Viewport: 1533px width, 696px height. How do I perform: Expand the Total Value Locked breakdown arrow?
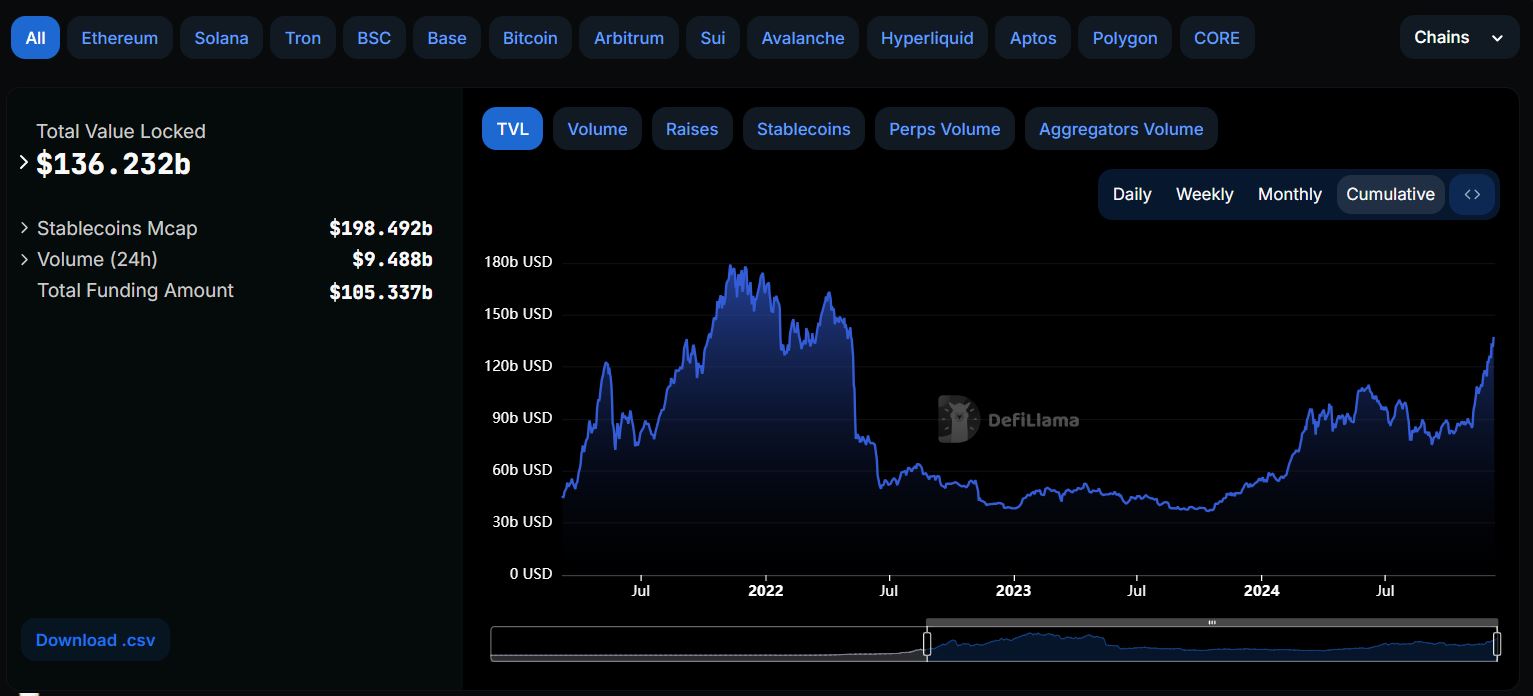tap(24, 162)
